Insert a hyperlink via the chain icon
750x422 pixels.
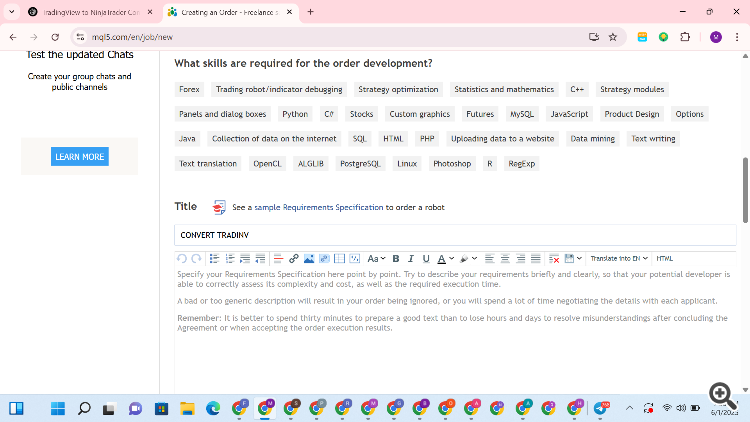294,258
